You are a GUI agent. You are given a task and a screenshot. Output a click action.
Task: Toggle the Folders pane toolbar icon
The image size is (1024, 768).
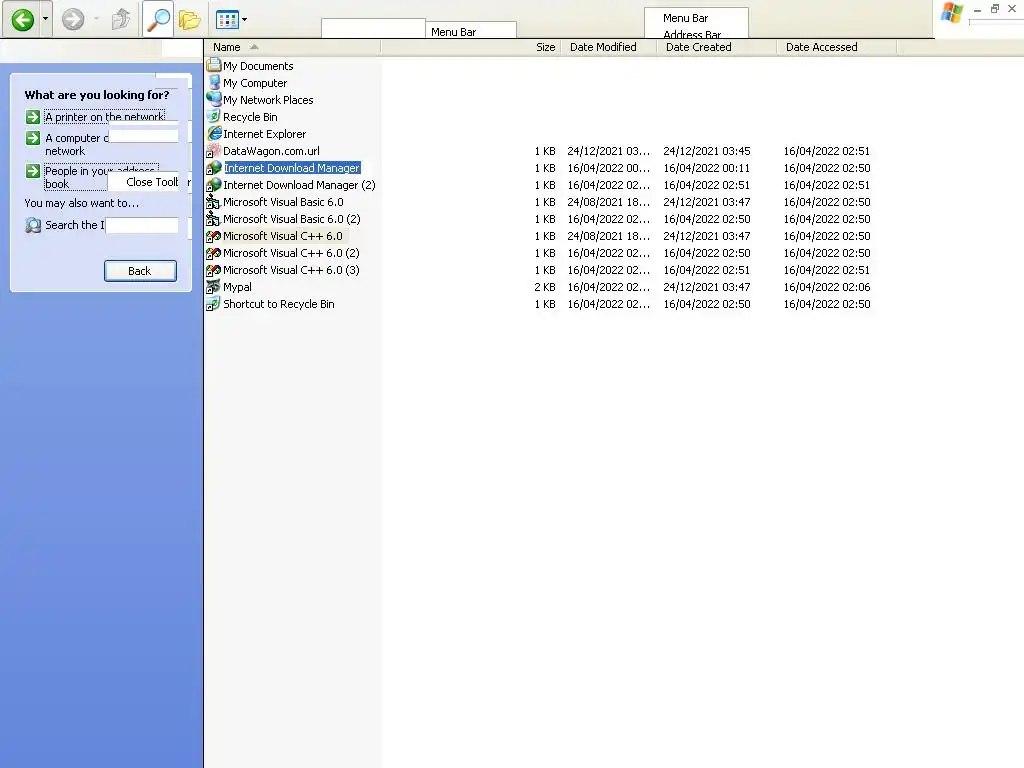[189, 20]
